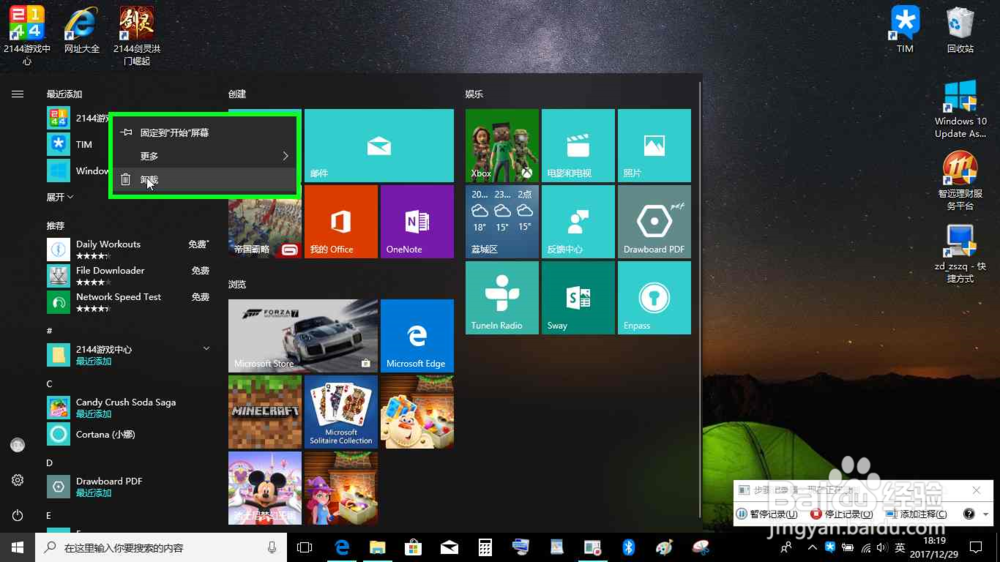Open the Enpass tile
Image resolution: width=1000 pixels, height=562 pixels.
[654, 297]
